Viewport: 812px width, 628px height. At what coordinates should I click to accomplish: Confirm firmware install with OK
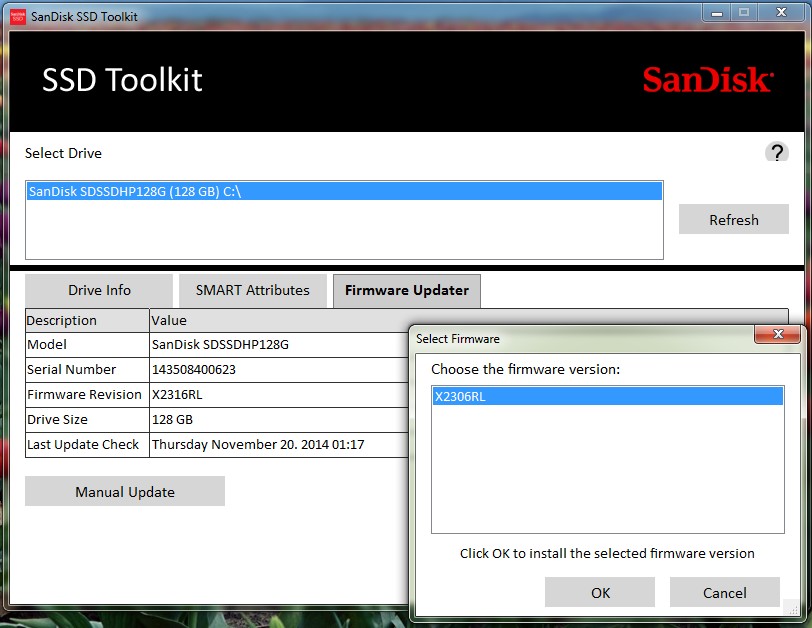pyautogui.click(x=600, y=592)
